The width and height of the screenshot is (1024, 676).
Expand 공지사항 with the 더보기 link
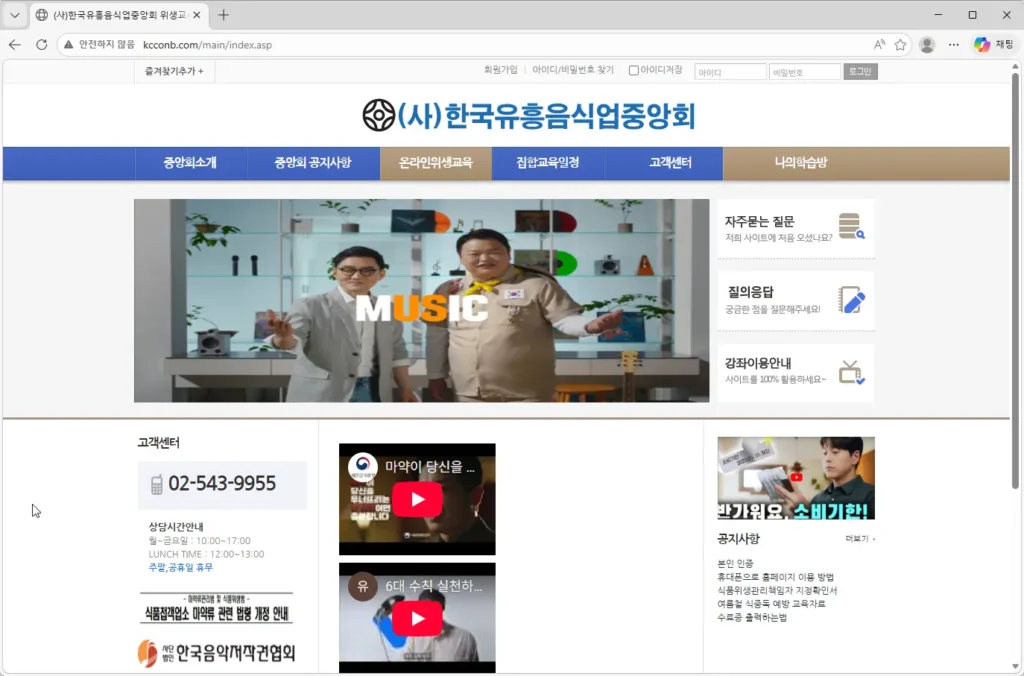(859, 539)
